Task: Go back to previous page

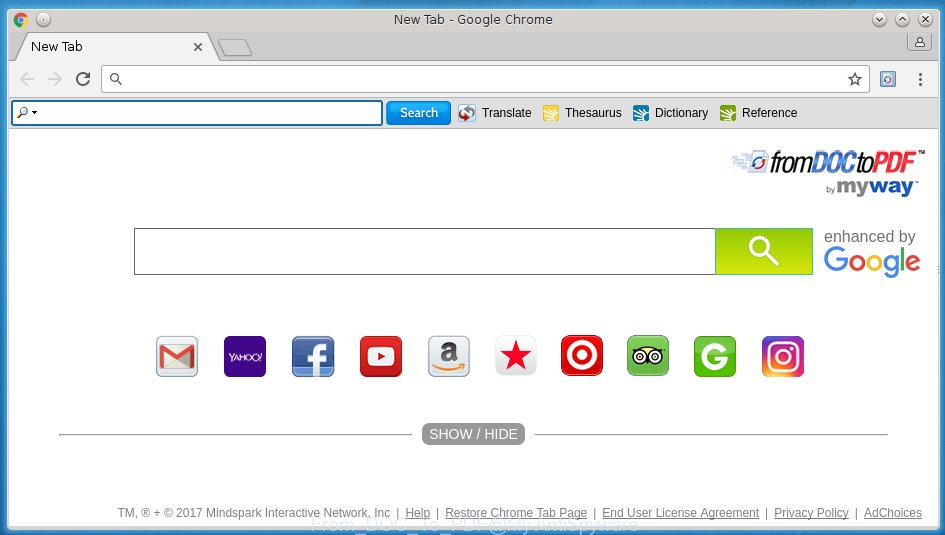Action: point(27,79)
